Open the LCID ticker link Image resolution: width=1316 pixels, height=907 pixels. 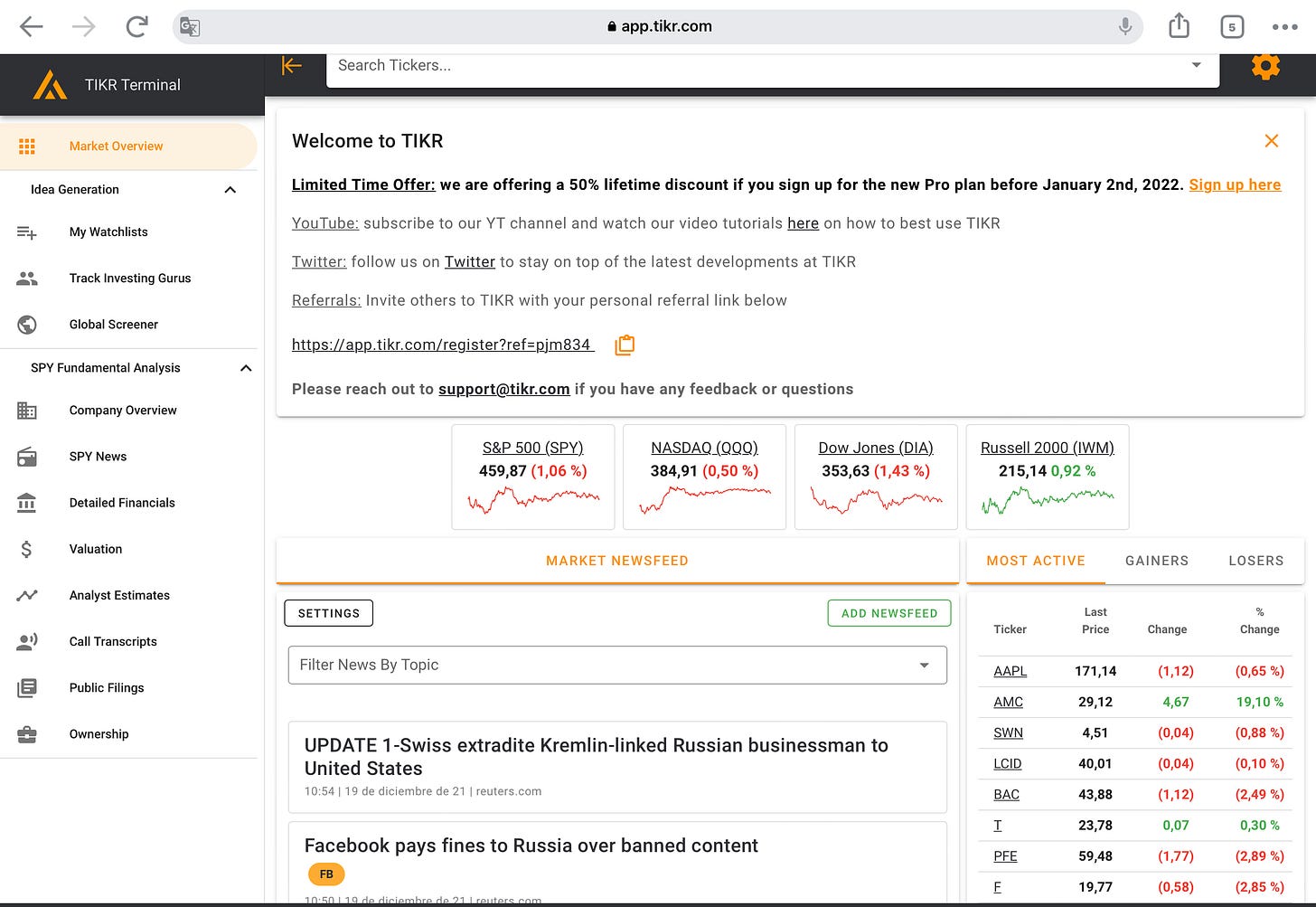click(x=1007, y=763)
